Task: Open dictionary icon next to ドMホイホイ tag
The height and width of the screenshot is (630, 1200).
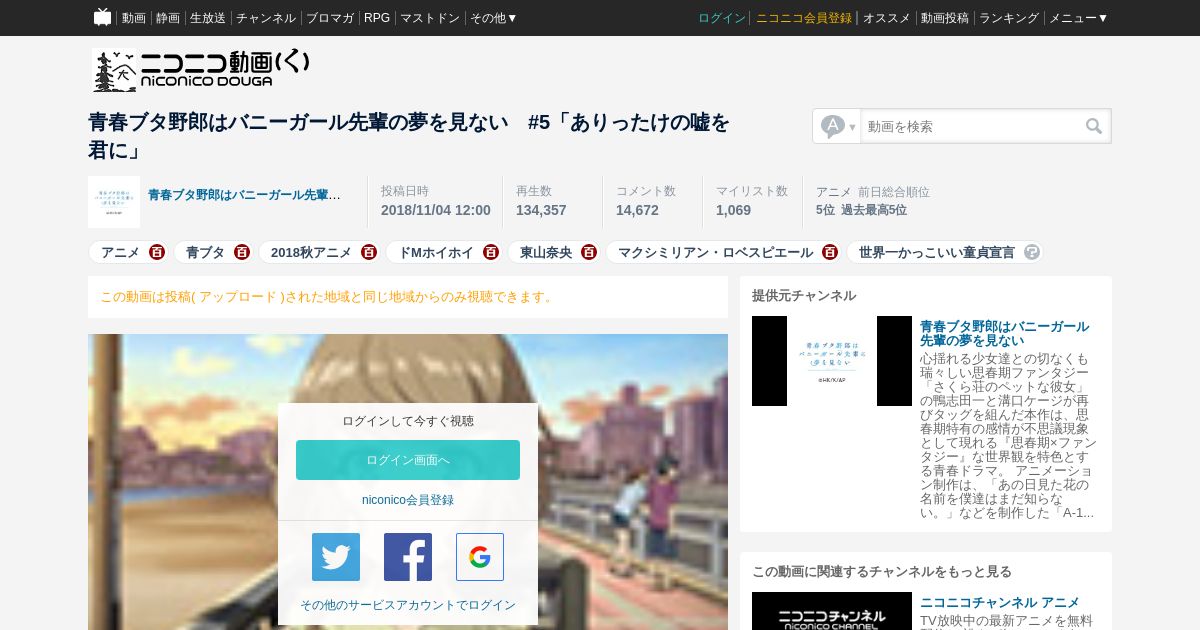Action: [x=491, y=252]
